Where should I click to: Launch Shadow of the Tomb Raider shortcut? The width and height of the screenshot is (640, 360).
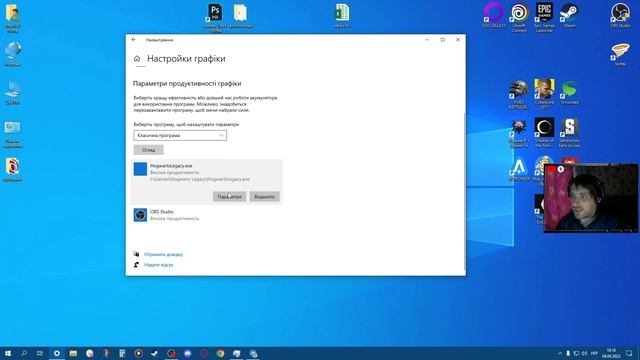tap(544, 132)
